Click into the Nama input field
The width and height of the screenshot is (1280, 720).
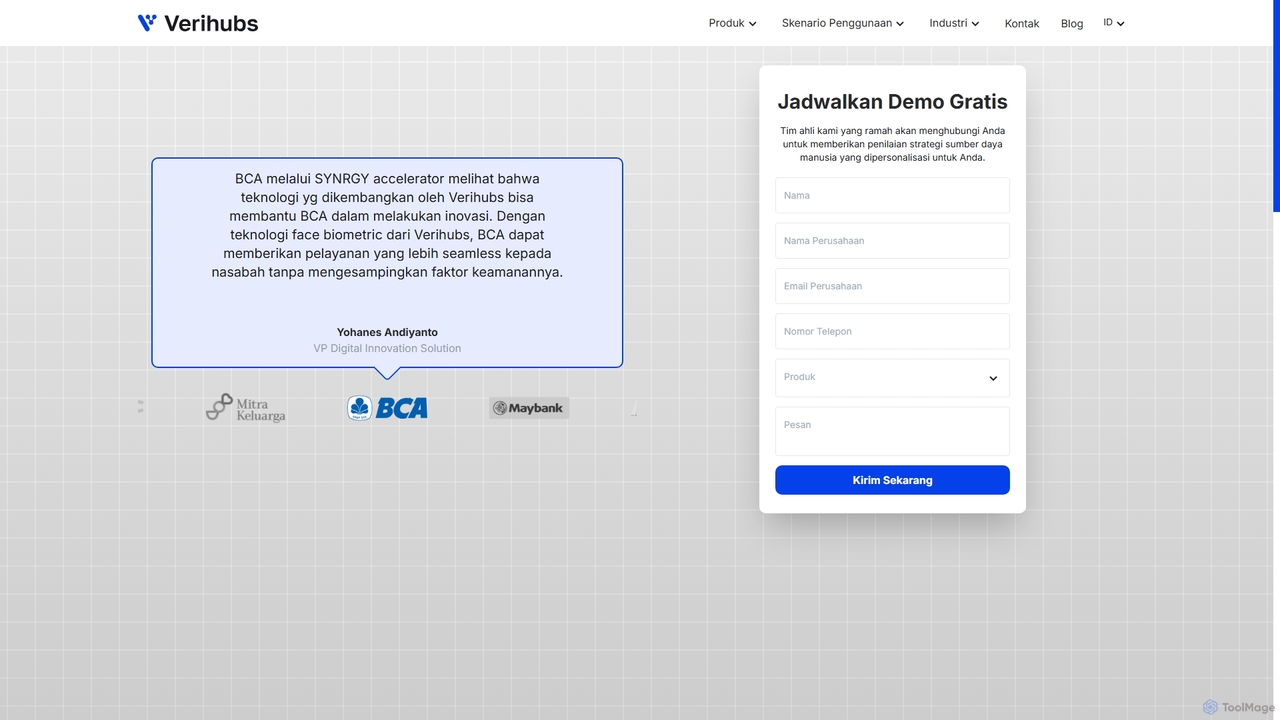click(892, 195)
